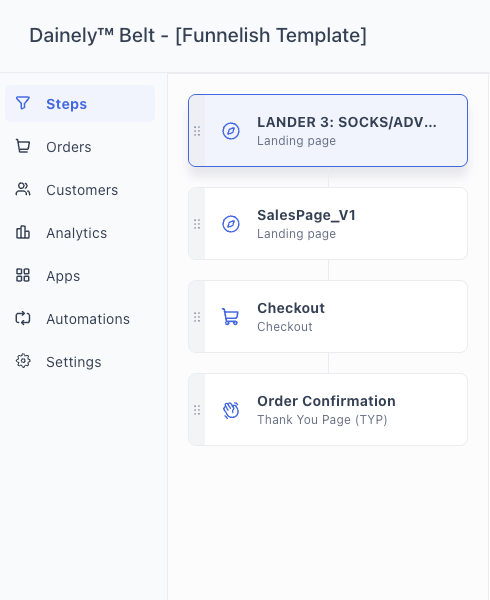490x600 pixels.
Task: Click the drag handle on LANDER 3 step
Action: point(197,131)
